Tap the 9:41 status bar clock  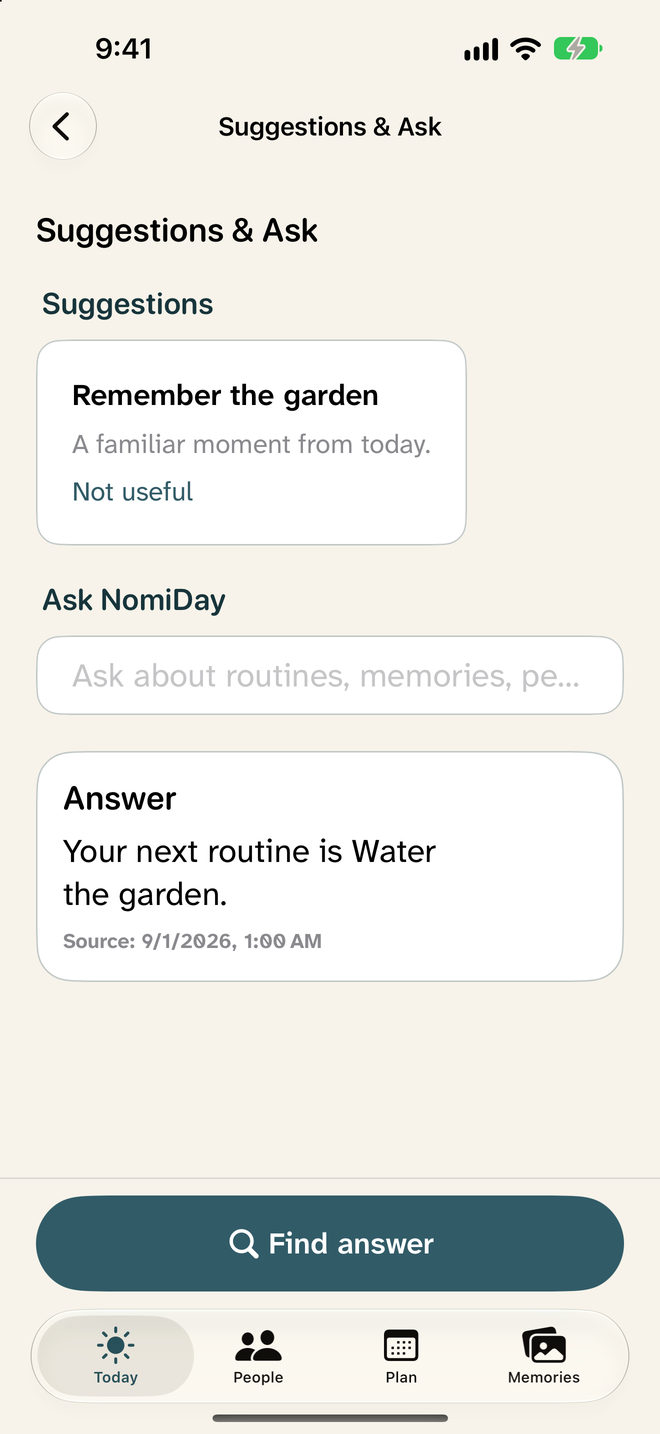coord(124,48)
